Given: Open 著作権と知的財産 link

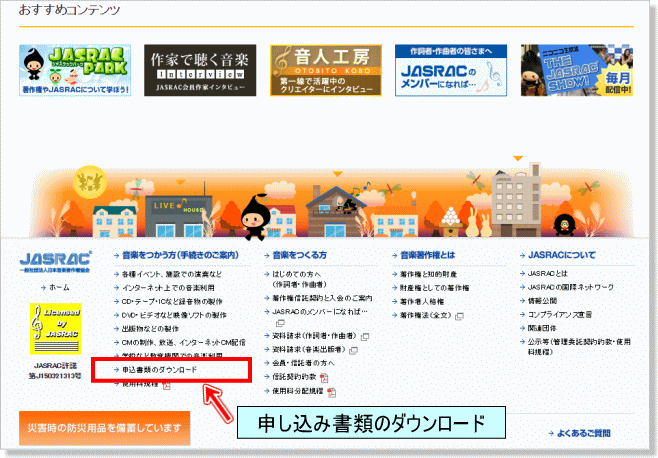Looking at the screenshot, I should [x=428, y=275].
